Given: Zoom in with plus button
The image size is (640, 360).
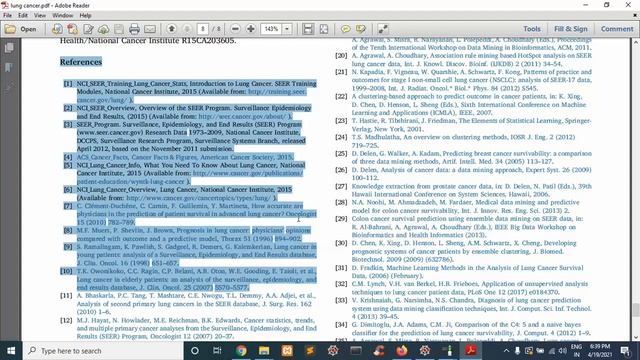Looking at the screenshot, I should (x=251, y=29).
